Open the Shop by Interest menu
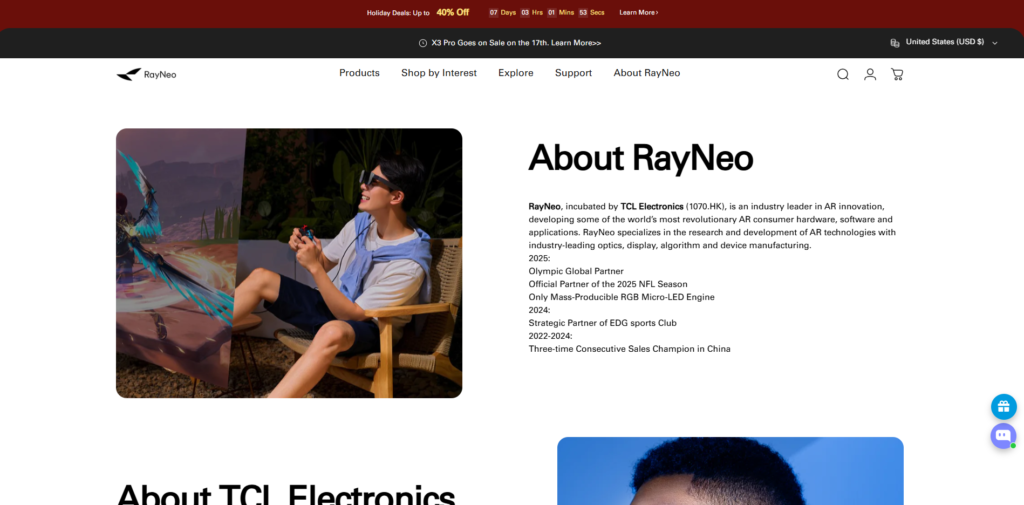The height and width of the screenshot is (505, 1024). point(439,73)
